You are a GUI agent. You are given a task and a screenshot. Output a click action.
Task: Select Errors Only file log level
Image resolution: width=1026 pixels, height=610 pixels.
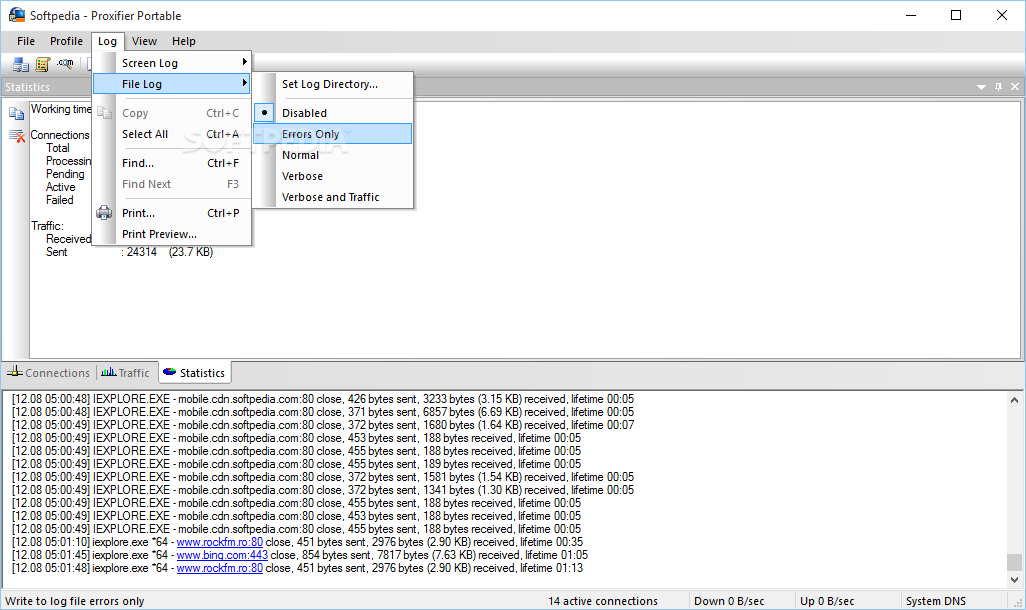[x=333, y=134]
